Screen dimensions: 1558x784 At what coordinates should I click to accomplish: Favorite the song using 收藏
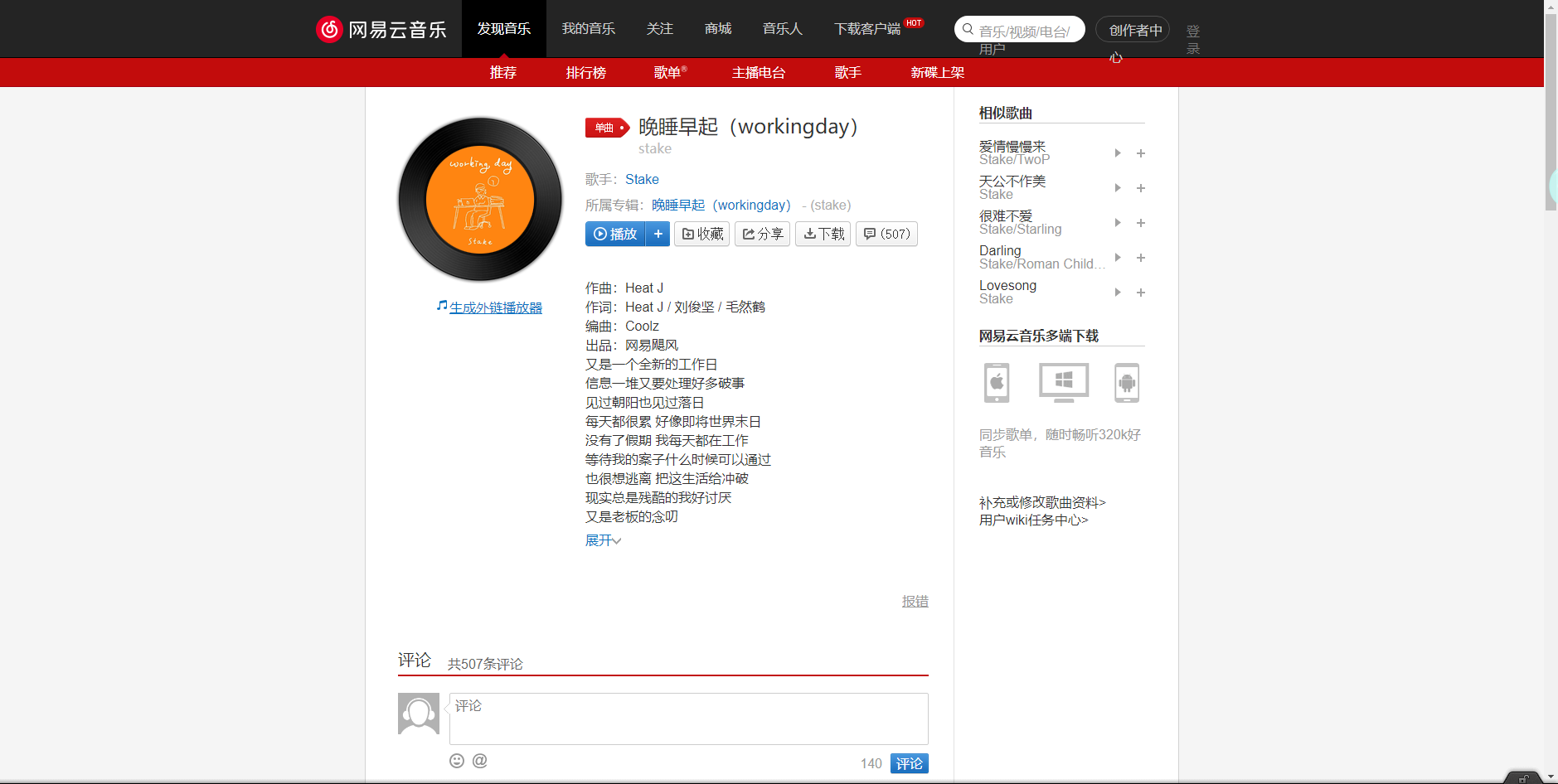pyautogui.click(x=701, y=234)
